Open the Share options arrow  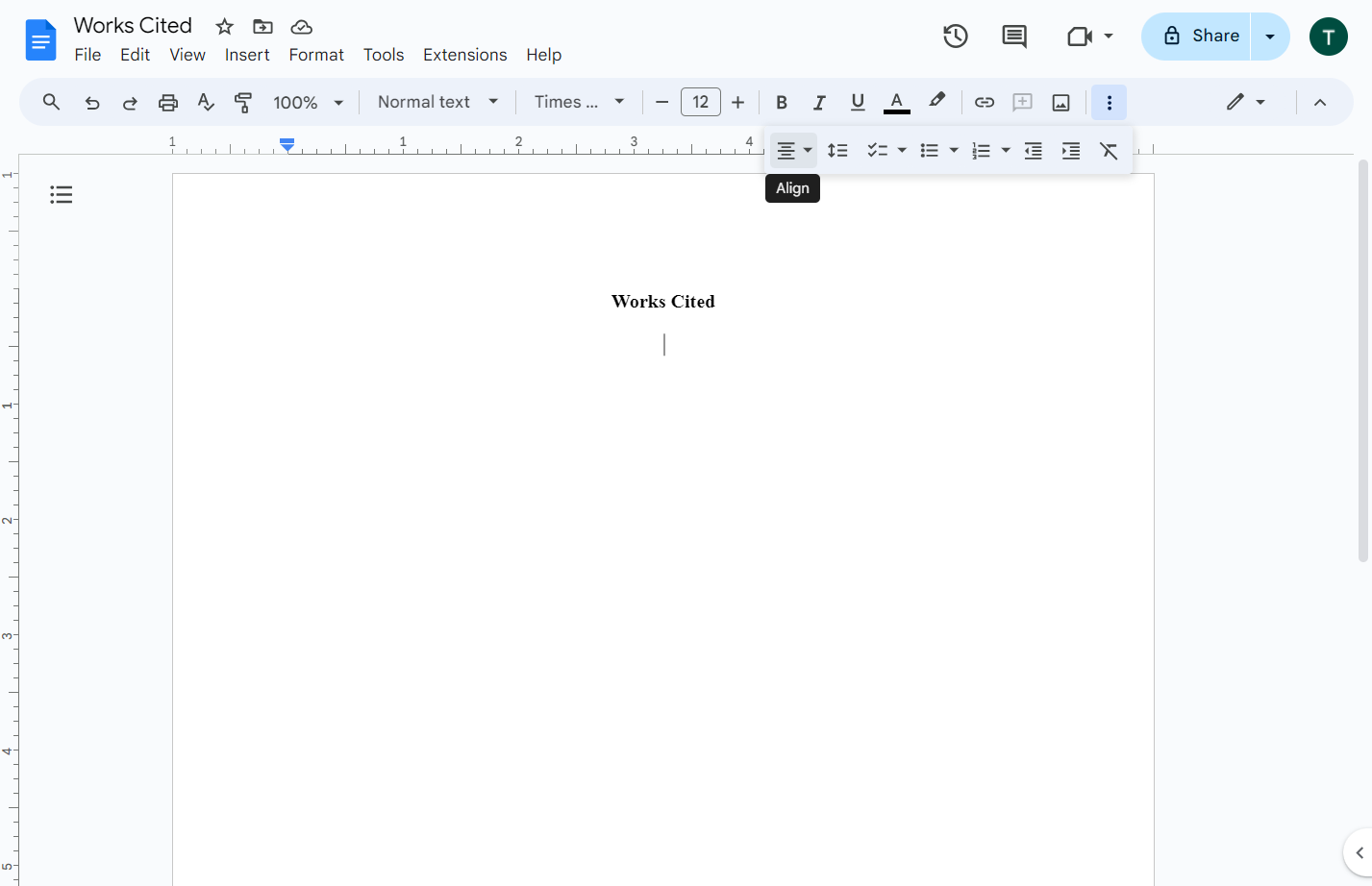[1270, 37]
